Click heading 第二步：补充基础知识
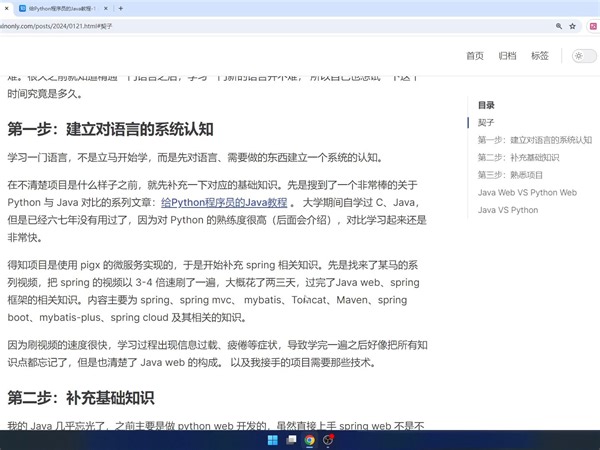 81,398
